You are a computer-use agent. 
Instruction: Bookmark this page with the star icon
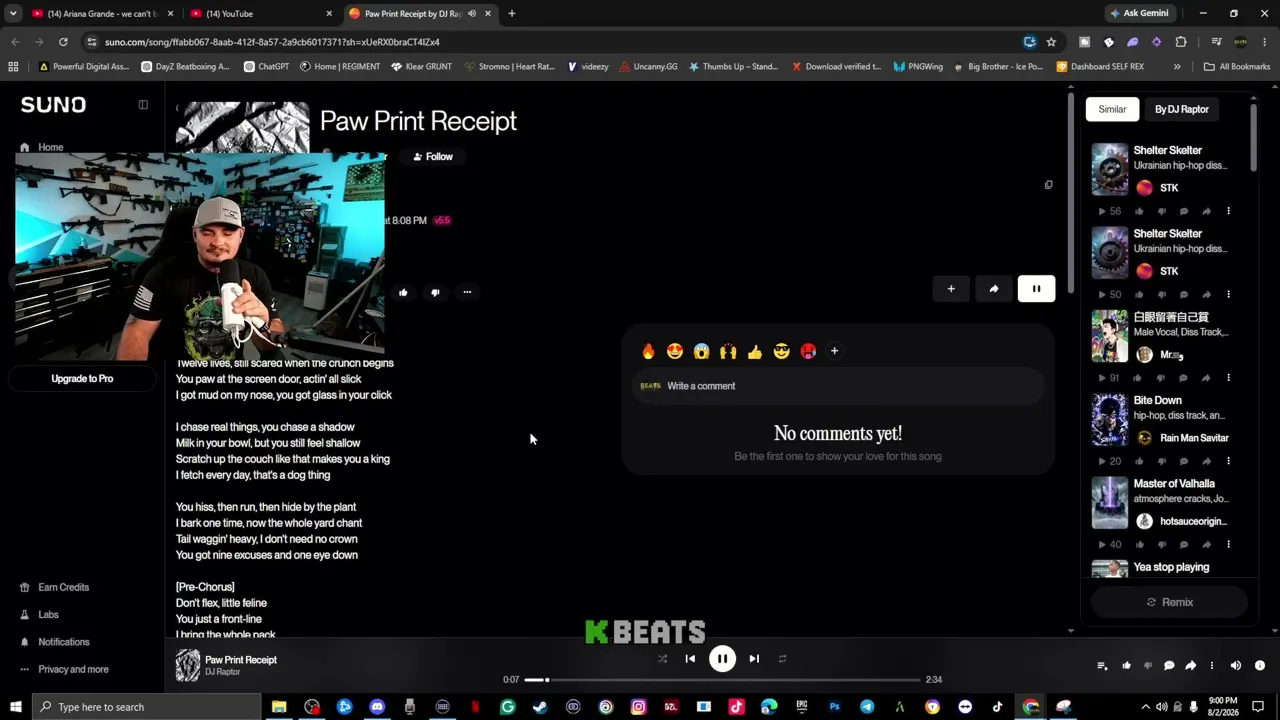click(1051, 42)
